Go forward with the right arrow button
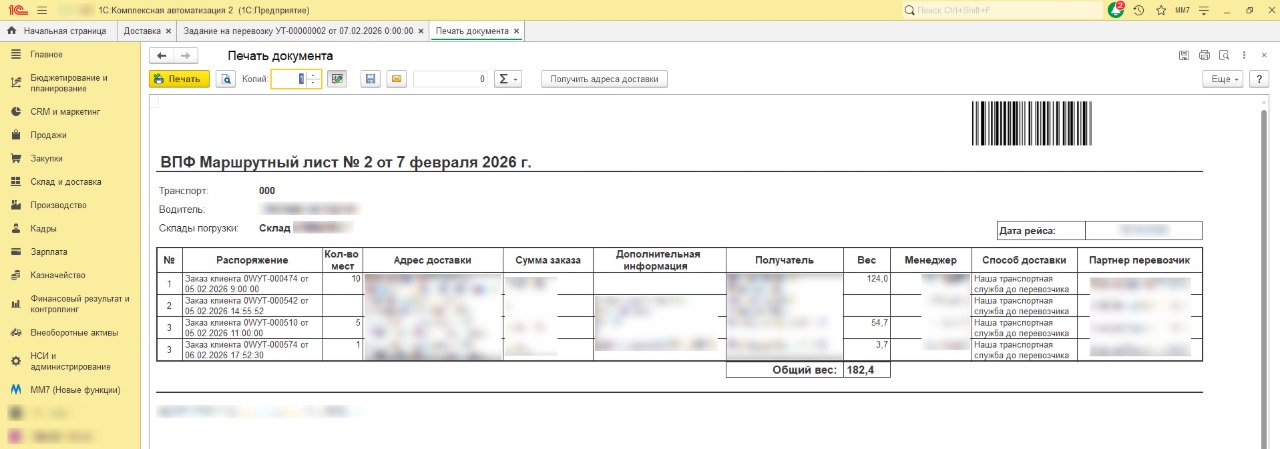The height and width of the screenshot is (449, 1280). tap(186, 55)
